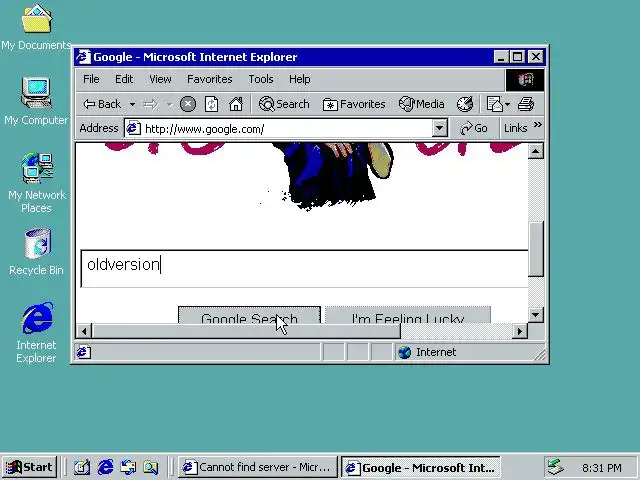This screenshot has height=480, width=640.
Task: Open the Favorites menu
Action: click(x=210, y=79)
